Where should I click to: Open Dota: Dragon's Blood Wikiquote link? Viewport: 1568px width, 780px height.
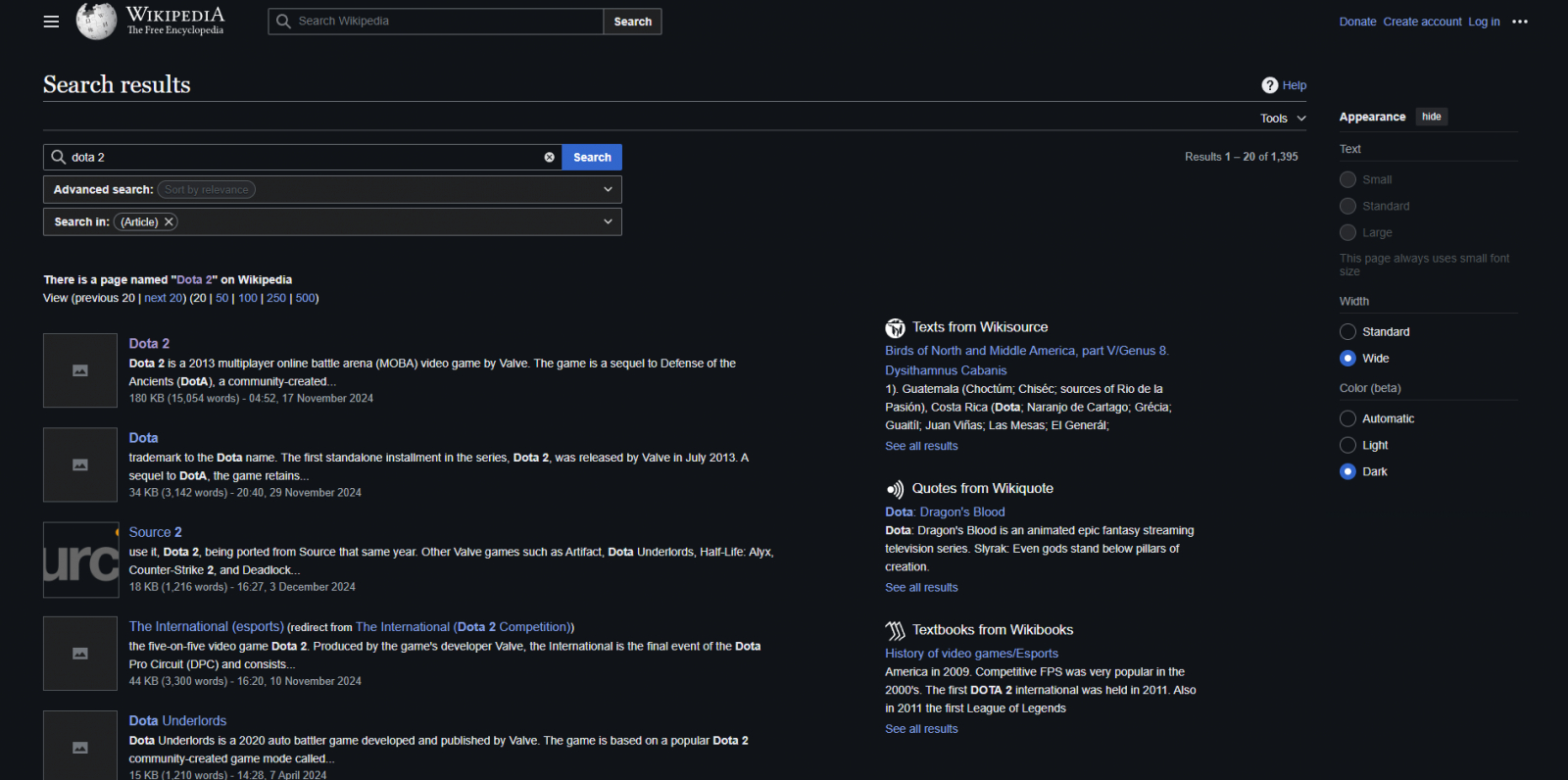tap(945, 512)
